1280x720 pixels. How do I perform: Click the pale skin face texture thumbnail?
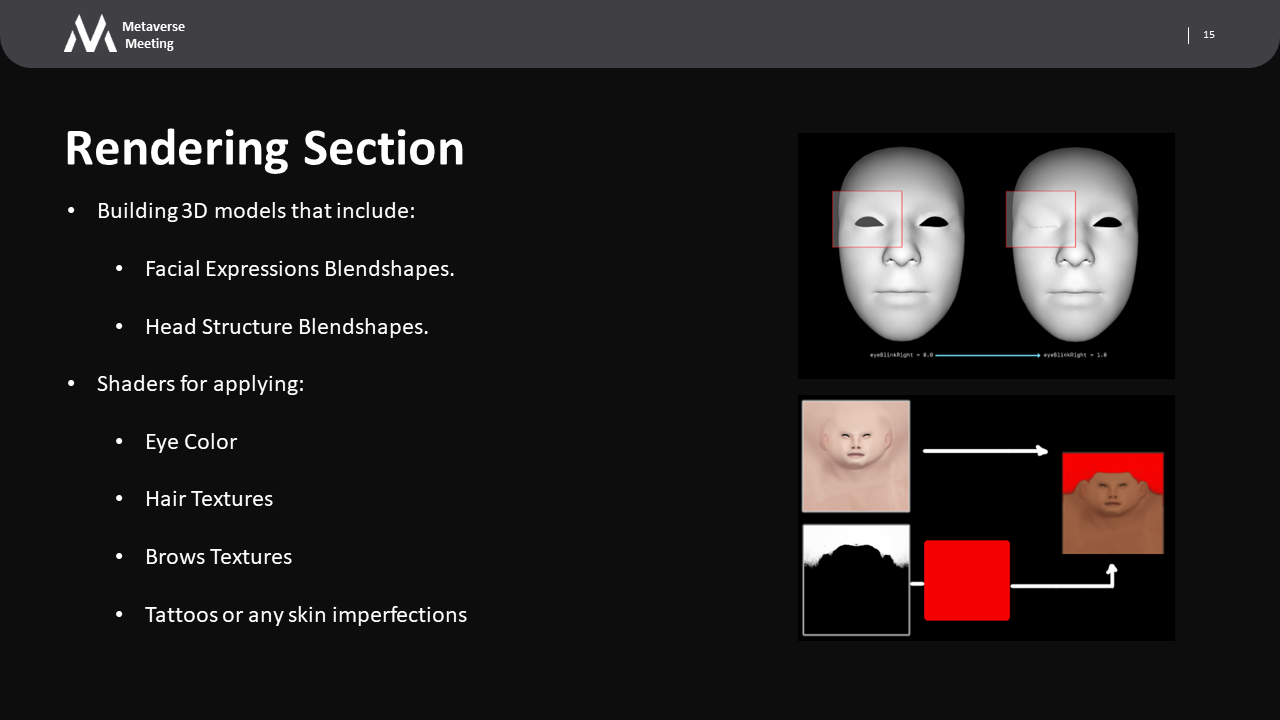coord(856,456)
